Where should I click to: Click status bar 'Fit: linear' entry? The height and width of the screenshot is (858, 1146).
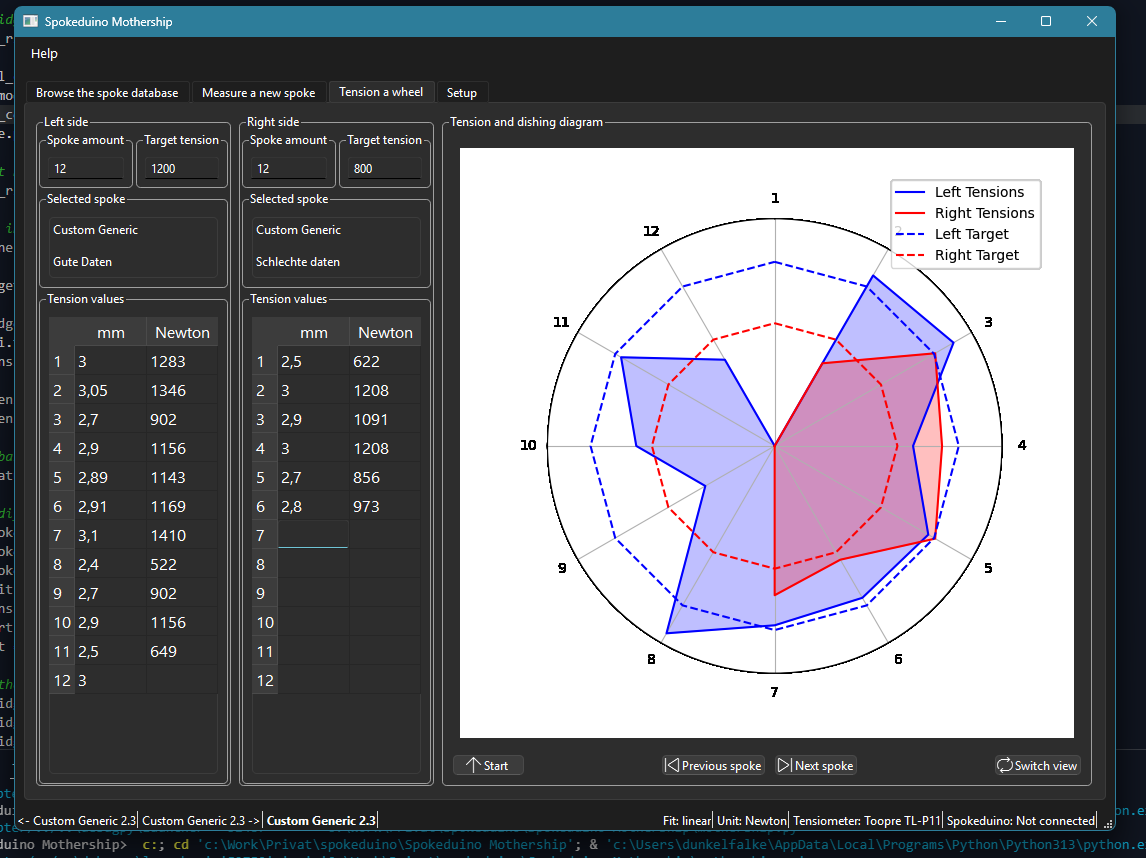coord(687,821)
